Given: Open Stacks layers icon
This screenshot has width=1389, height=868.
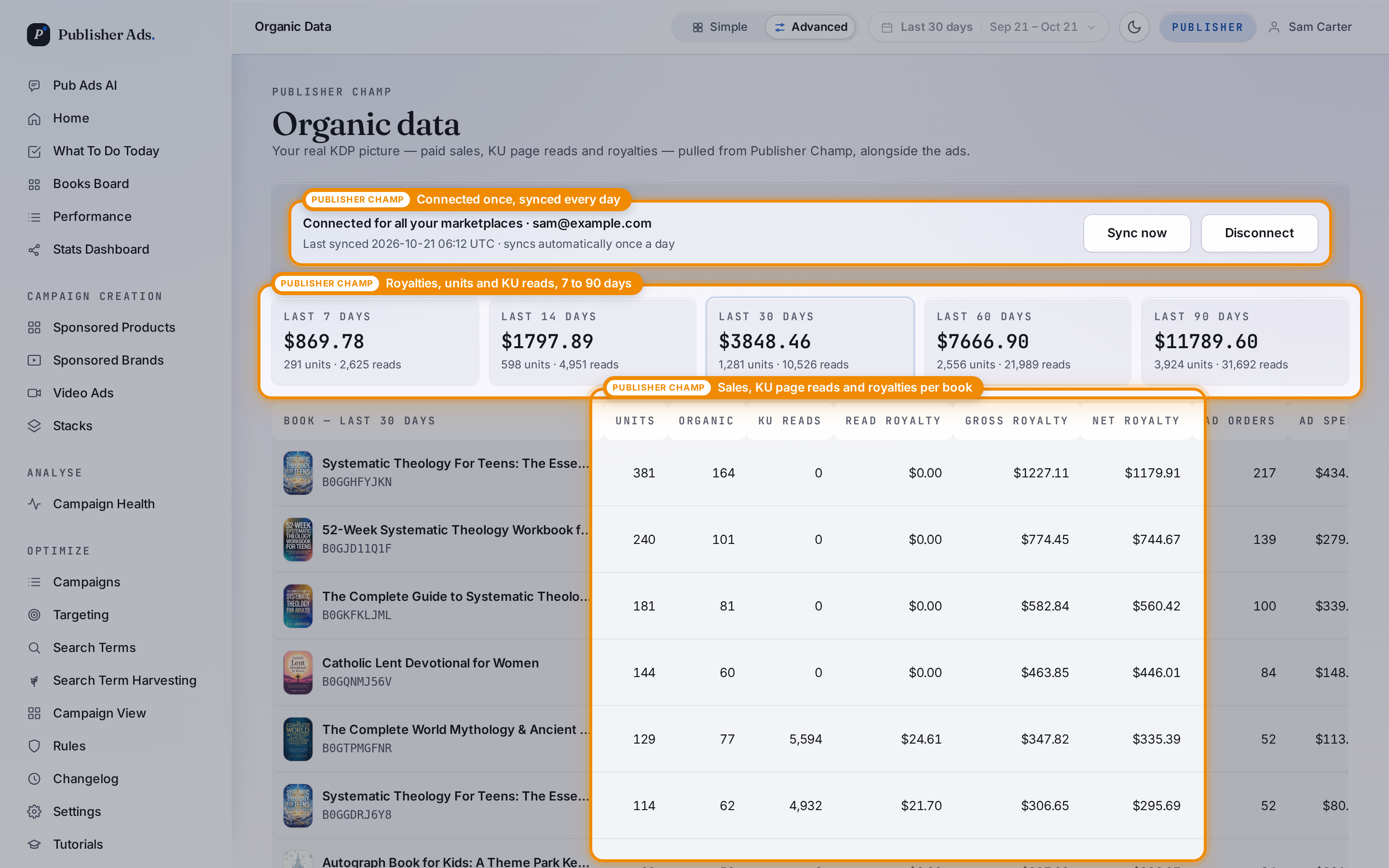Looking at the screenshot, I should point(34,425).
